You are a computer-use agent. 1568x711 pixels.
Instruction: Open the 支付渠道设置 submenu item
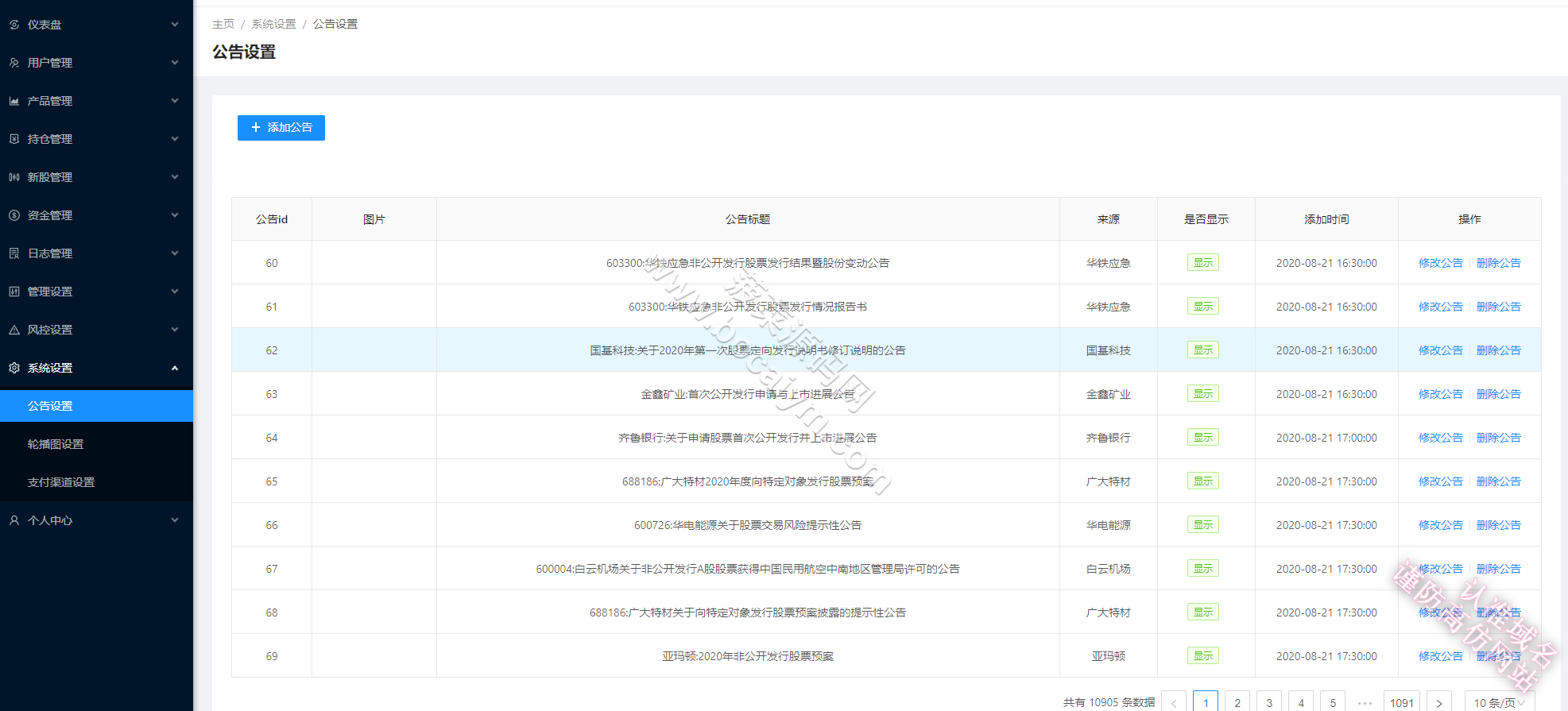pos(96,482)
